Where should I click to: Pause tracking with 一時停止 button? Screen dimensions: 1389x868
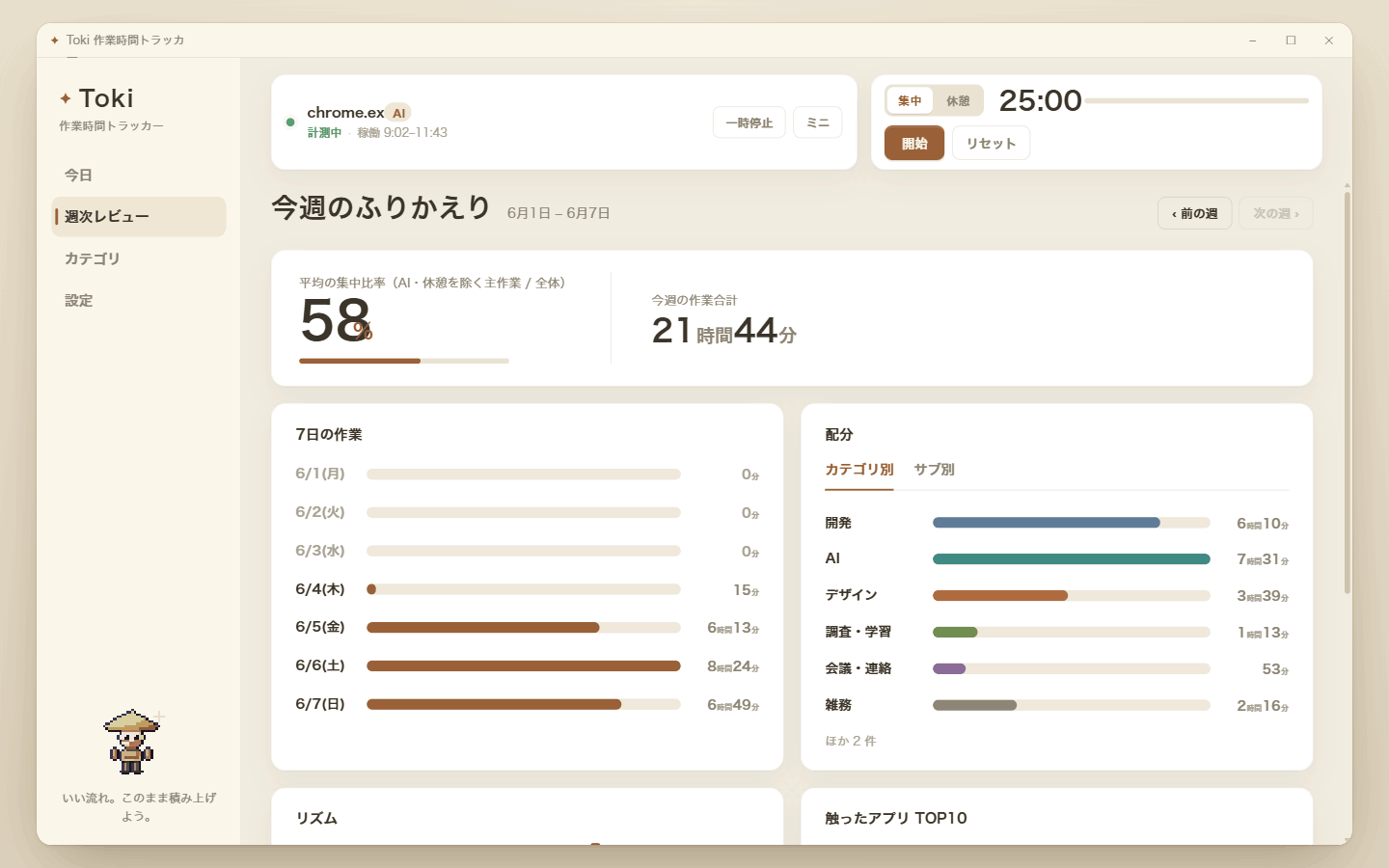click(x=749, y=122)
